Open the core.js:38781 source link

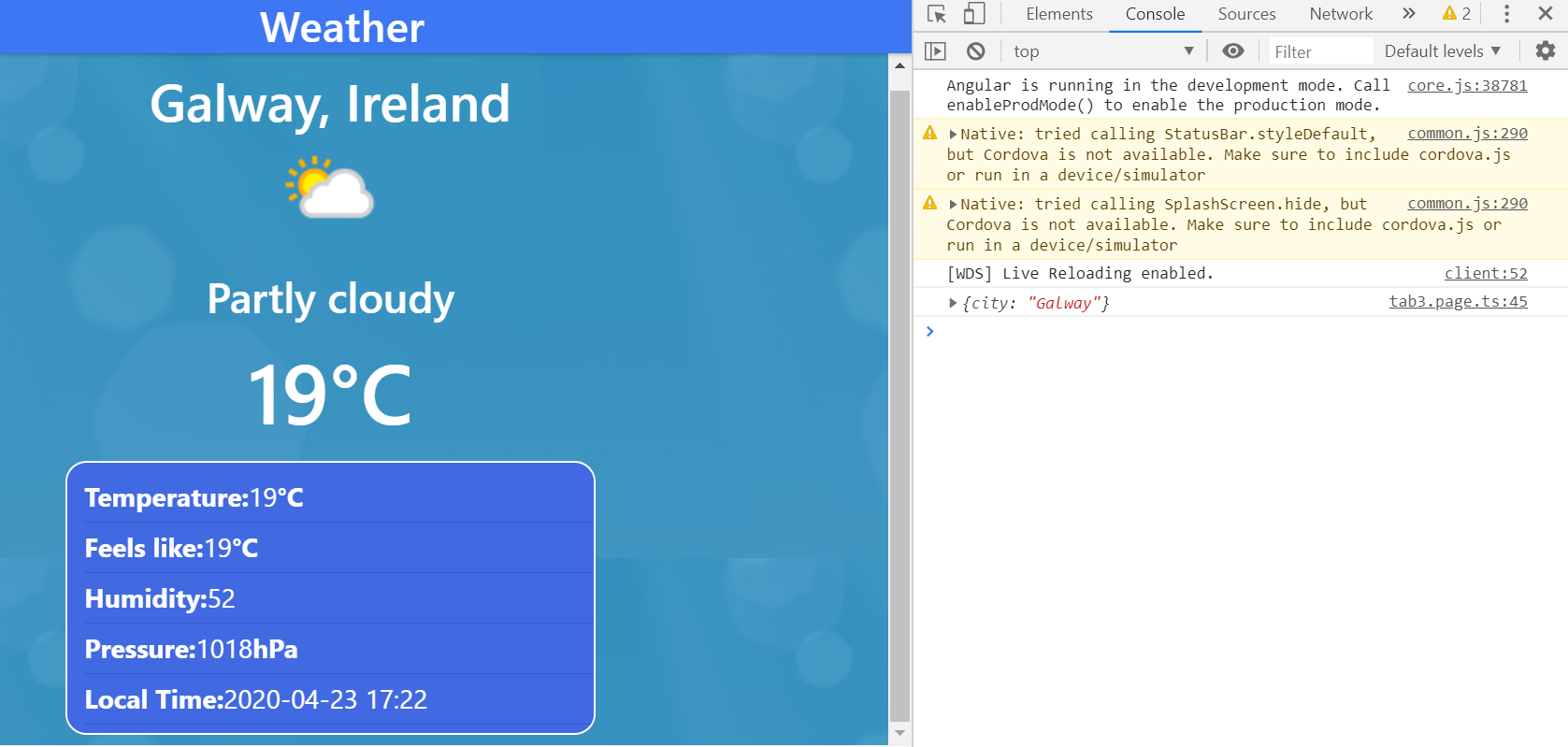point(1467,85)
